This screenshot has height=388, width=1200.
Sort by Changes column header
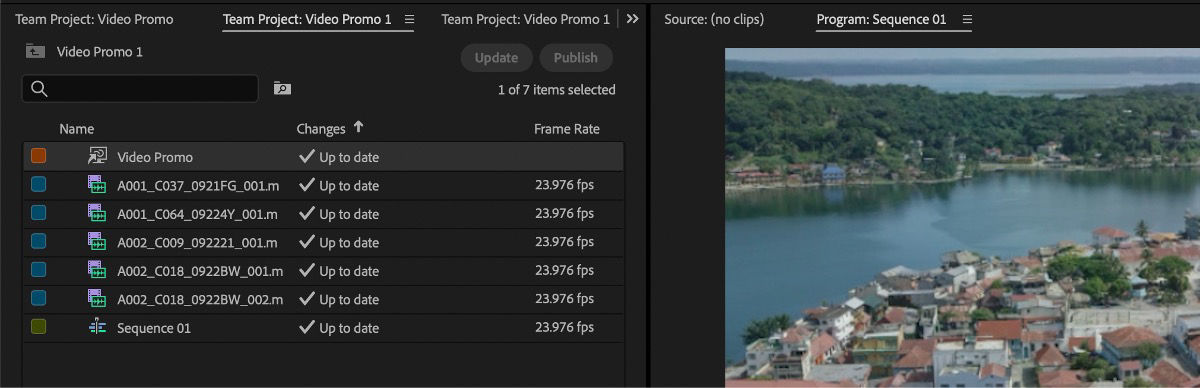click(x=321, y=129)
